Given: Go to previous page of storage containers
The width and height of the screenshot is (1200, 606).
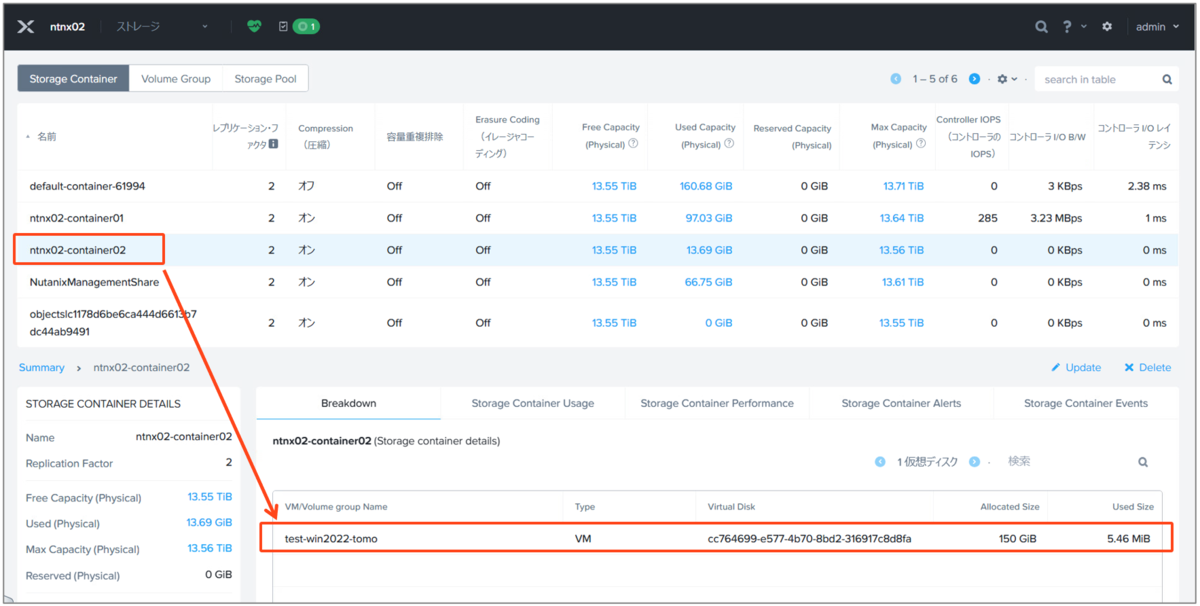Looking at the screenshot, I should [x=896, y=79].
